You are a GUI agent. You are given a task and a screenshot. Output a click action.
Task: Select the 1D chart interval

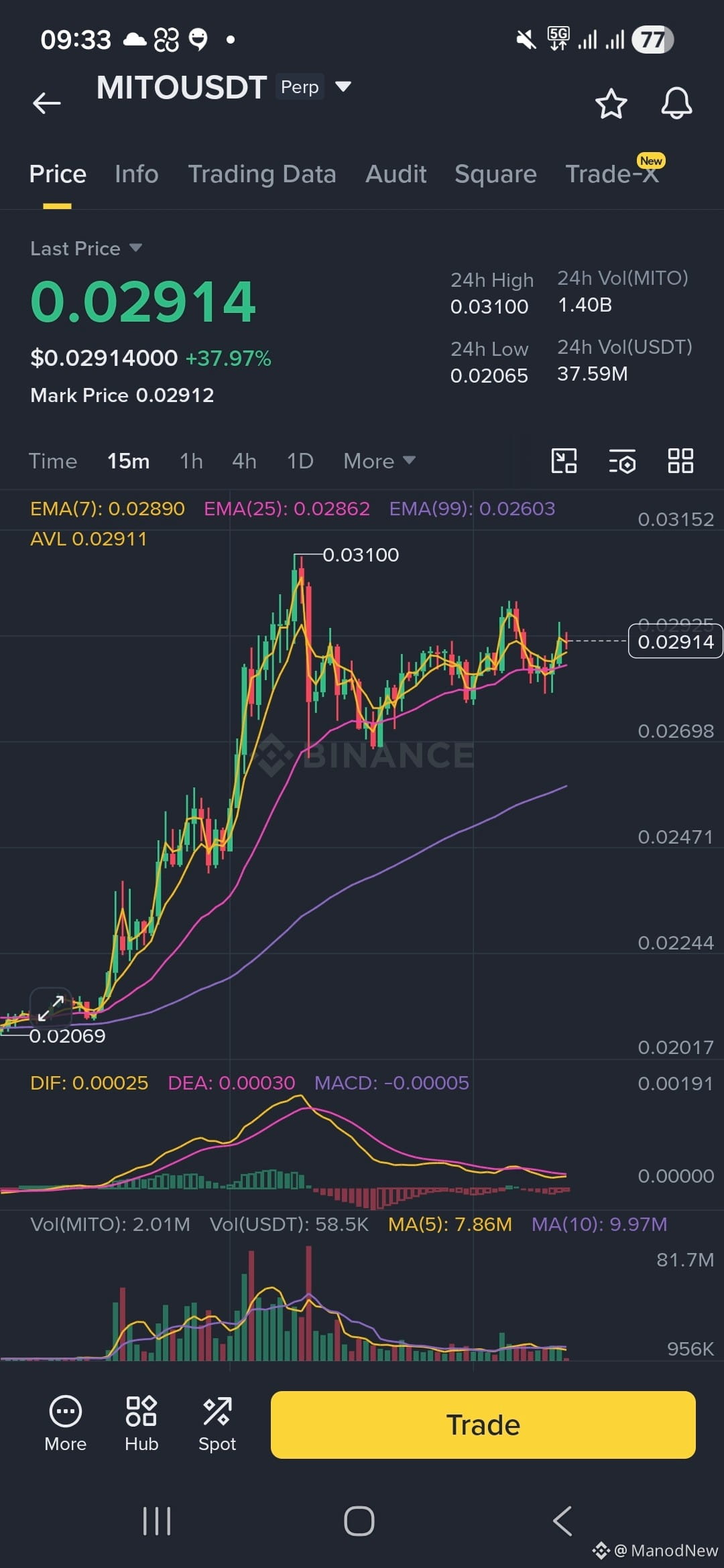pyautogui.click(x=300, y=461)
